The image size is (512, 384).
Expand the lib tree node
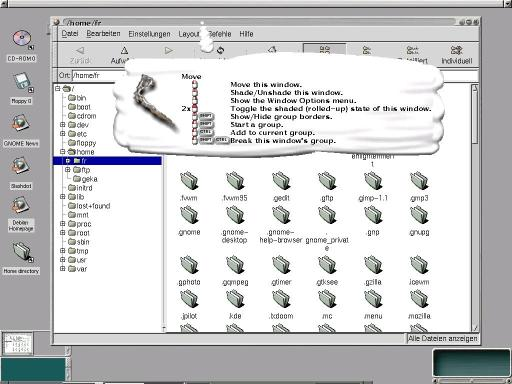click(62, 197)
